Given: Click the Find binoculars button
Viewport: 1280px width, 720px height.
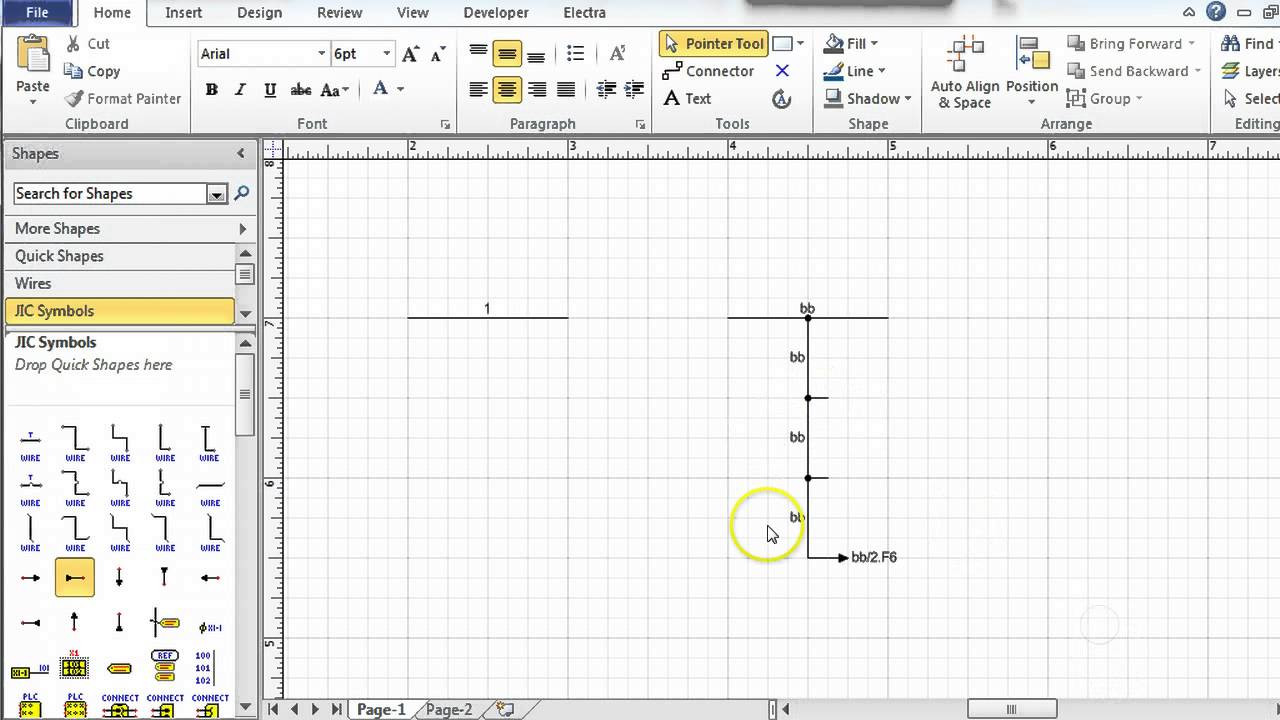Looking at the screenshot, I should (1248, 44).
